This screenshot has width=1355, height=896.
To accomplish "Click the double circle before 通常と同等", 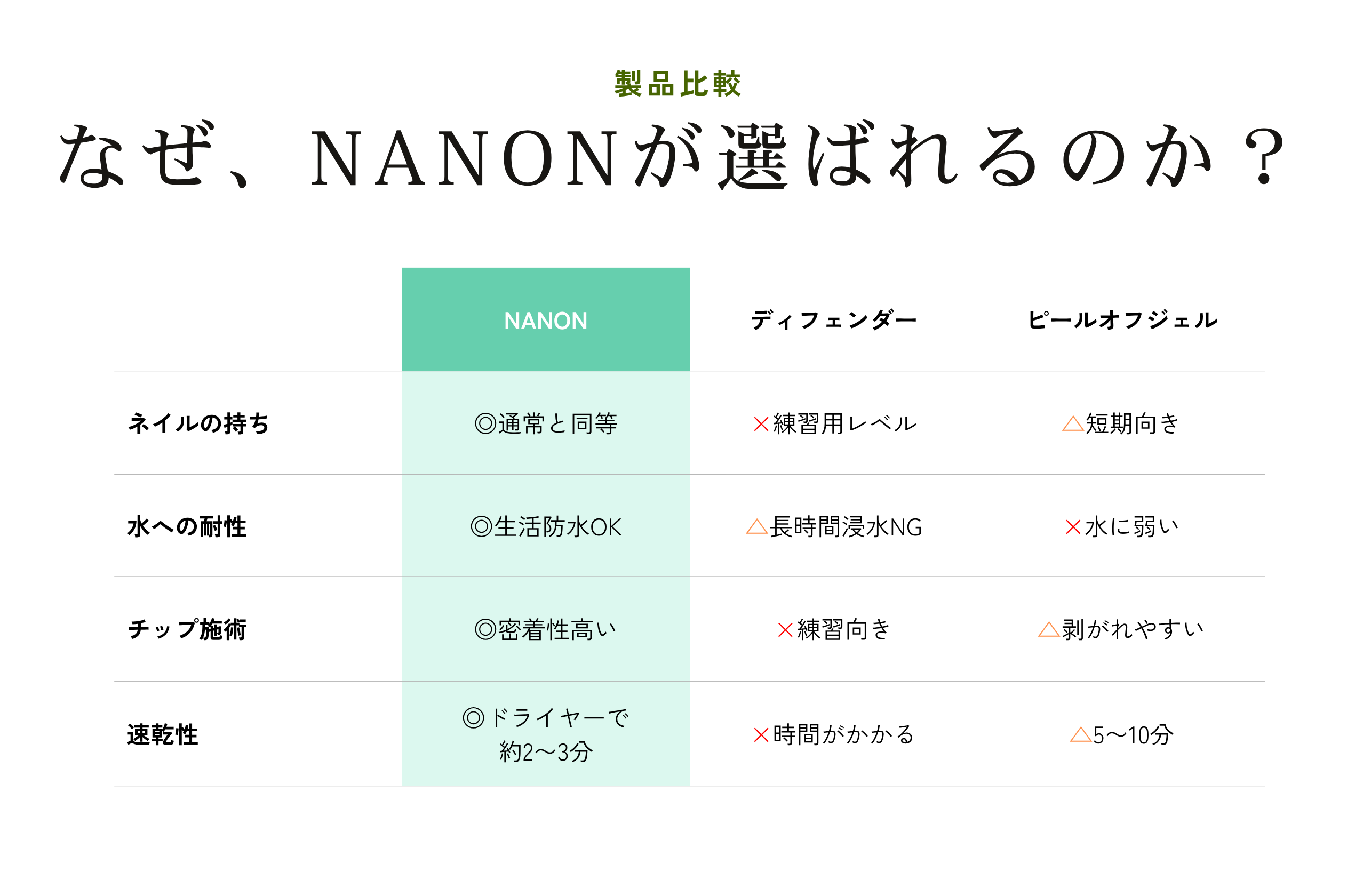I will click(485, 424).
